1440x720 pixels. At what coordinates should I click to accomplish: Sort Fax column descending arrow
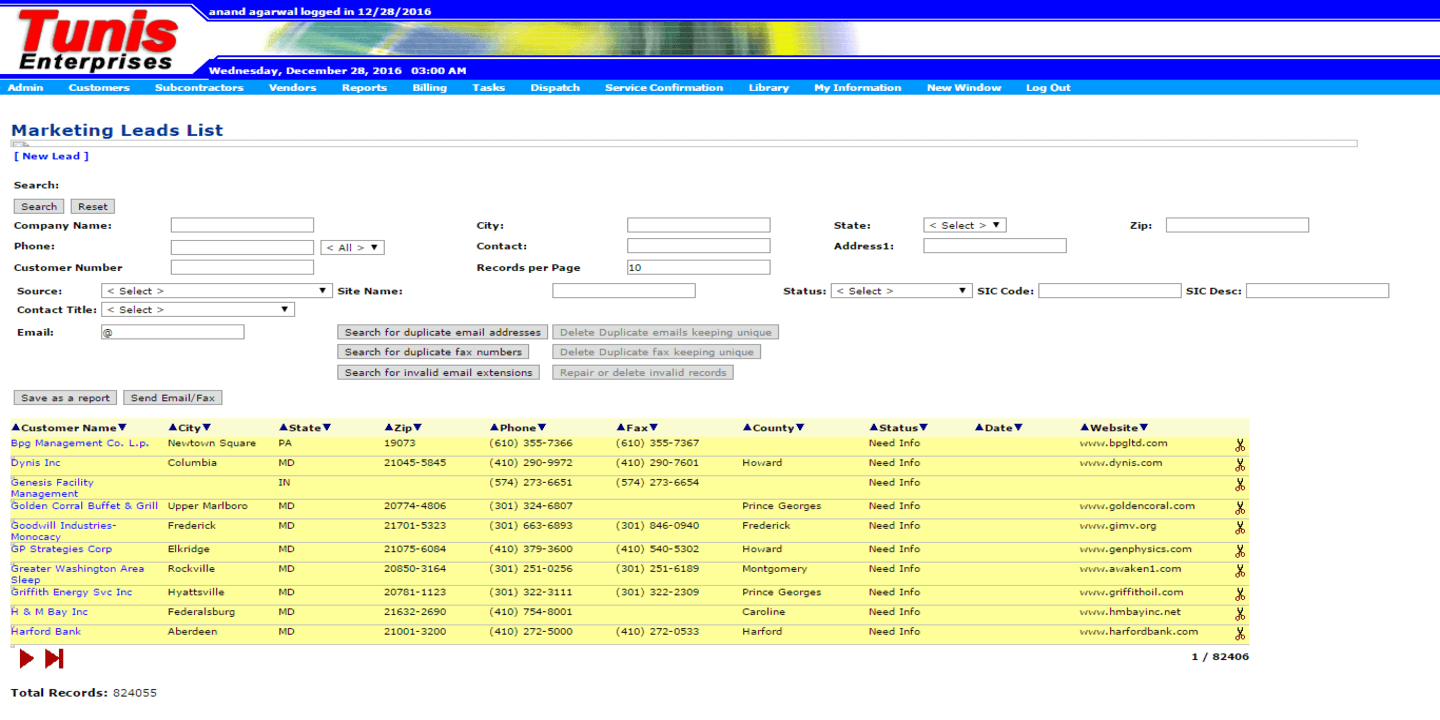[653, 428]
